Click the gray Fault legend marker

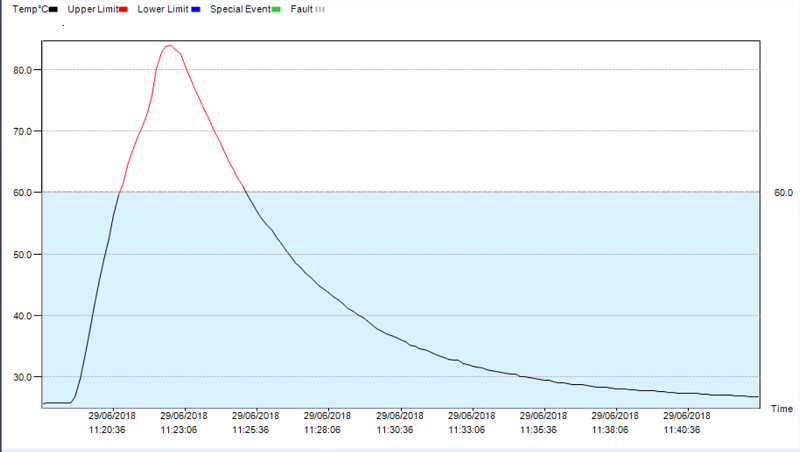[320, 8]
